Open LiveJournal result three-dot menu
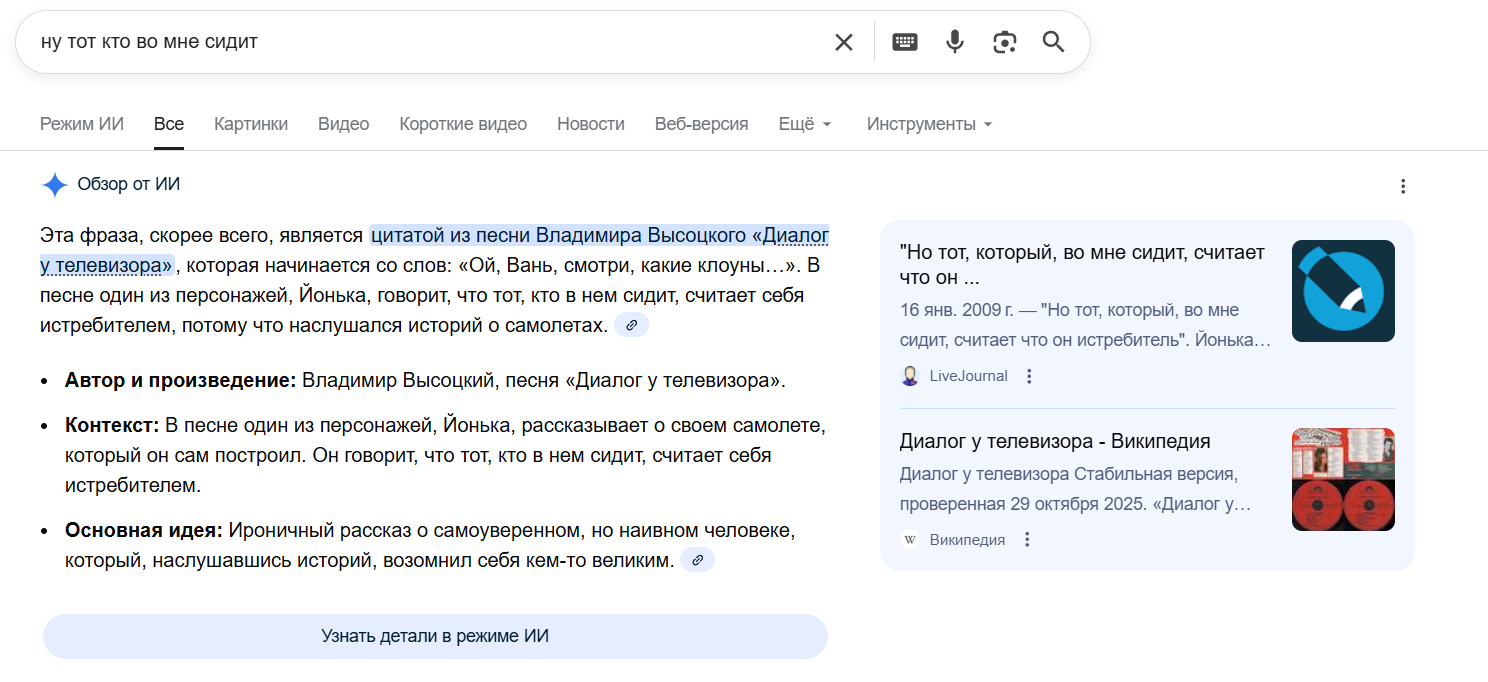Screen dimensions: 1488x682 (x=1030, y=376)
